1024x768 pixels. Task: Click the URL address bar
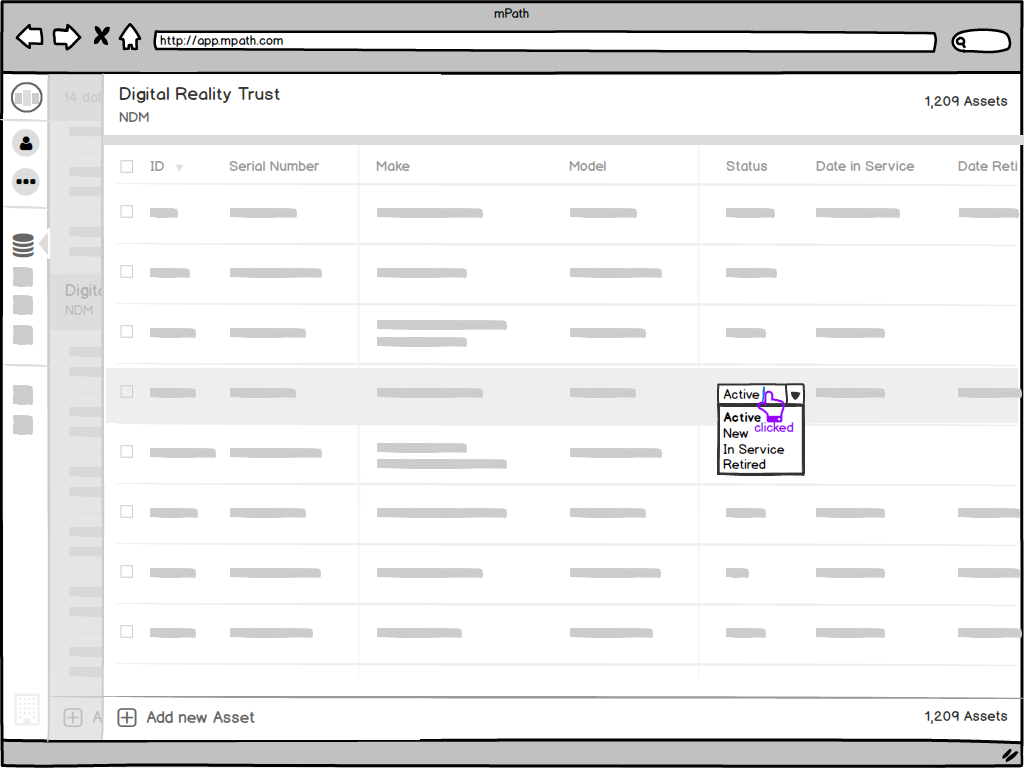pyautogui.click(x=545, y=41)
